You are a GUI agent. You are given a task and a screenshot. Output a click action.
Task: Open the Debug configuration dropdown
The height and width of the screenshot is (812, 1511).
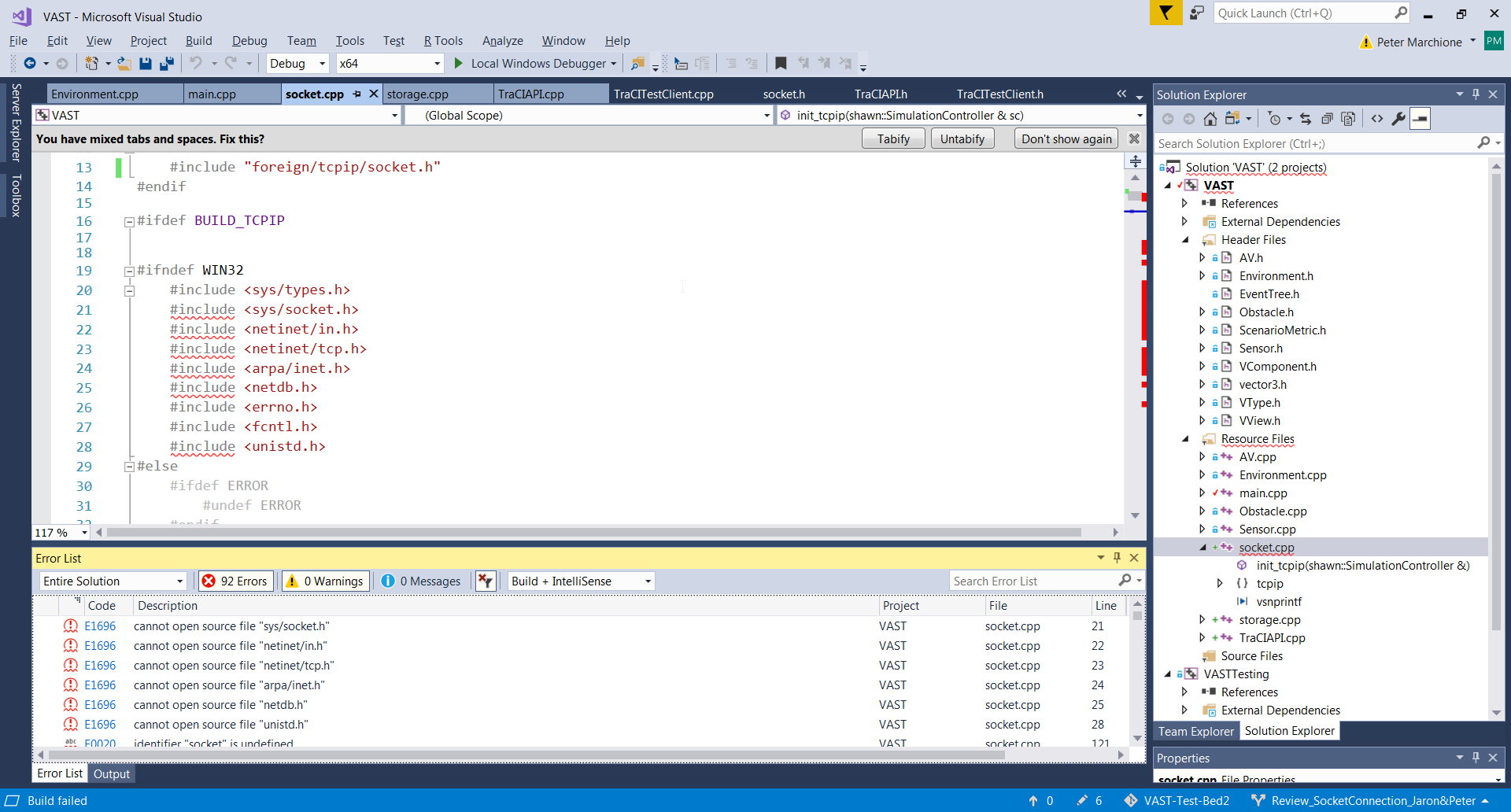point(297,64)
